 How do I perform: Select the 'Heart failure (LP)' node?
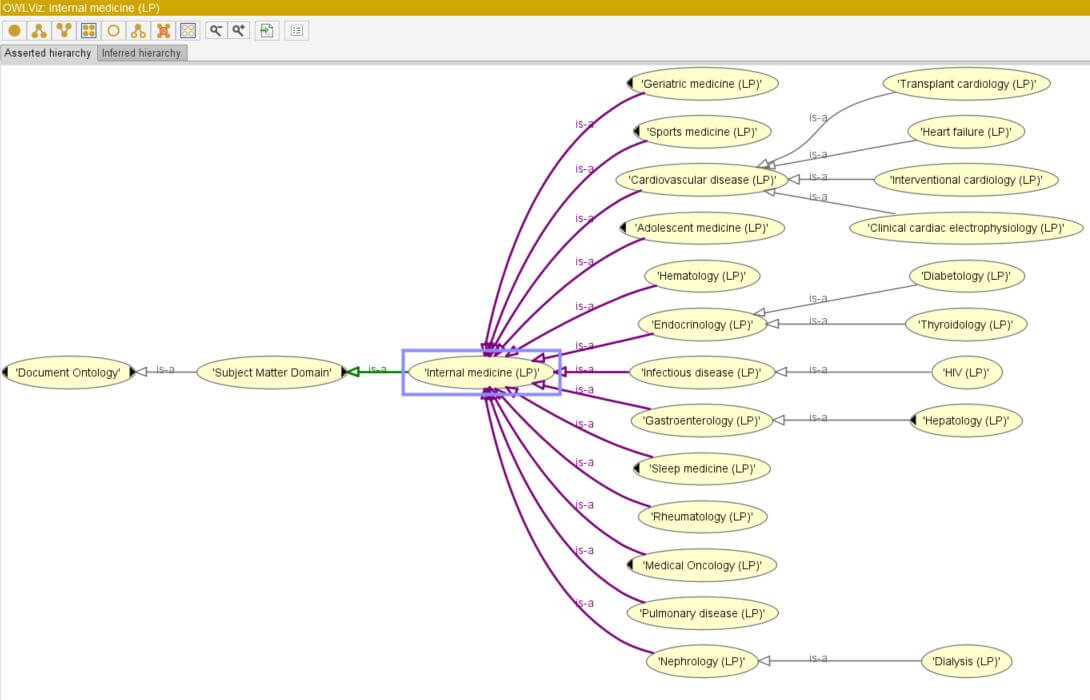(966, 131)
